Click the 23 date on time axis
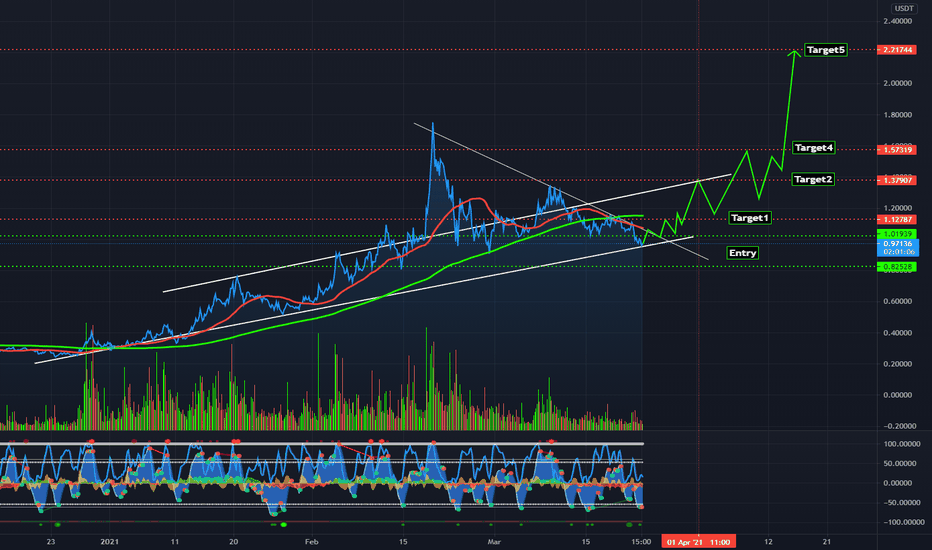932x550 pixels. [51, 542]
